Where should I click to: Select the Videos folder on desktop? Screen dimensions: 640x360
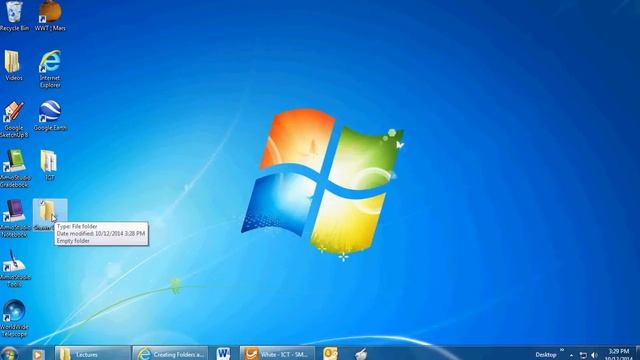pyautogui.click(x=13, y=65)
